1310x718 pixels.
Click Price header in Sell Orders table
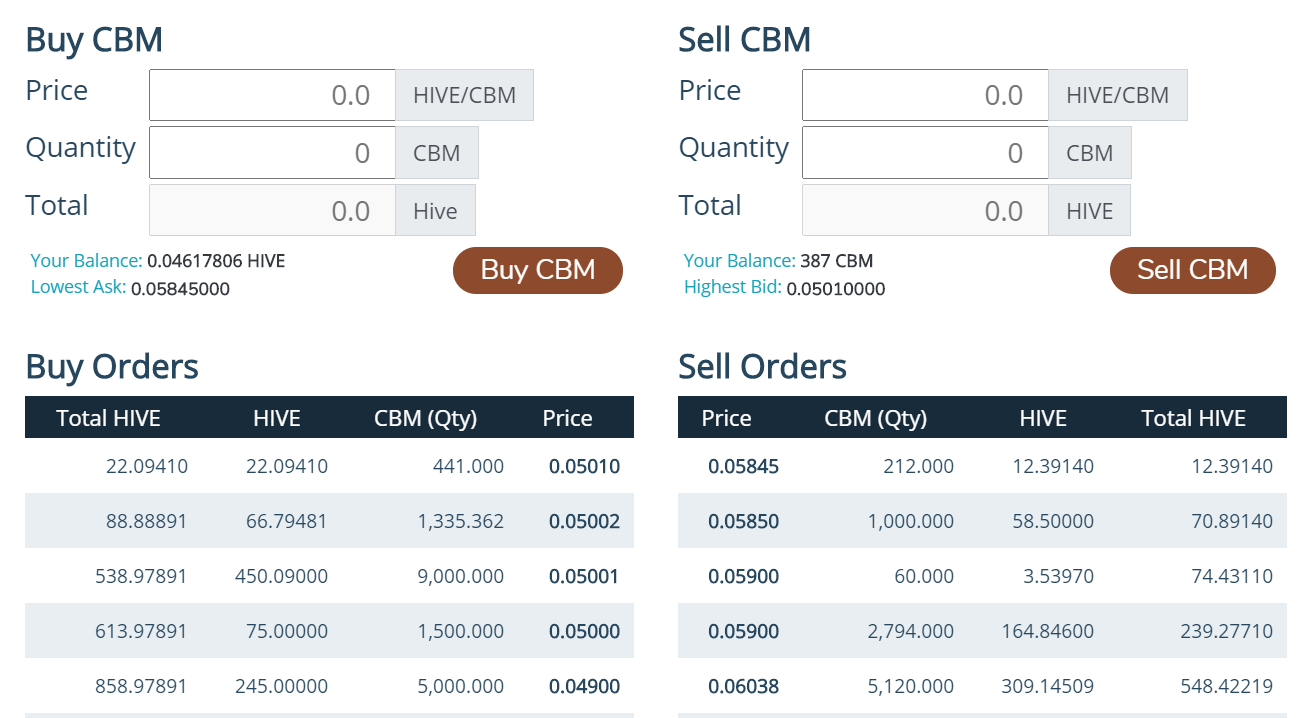click(x=727, y=418)
